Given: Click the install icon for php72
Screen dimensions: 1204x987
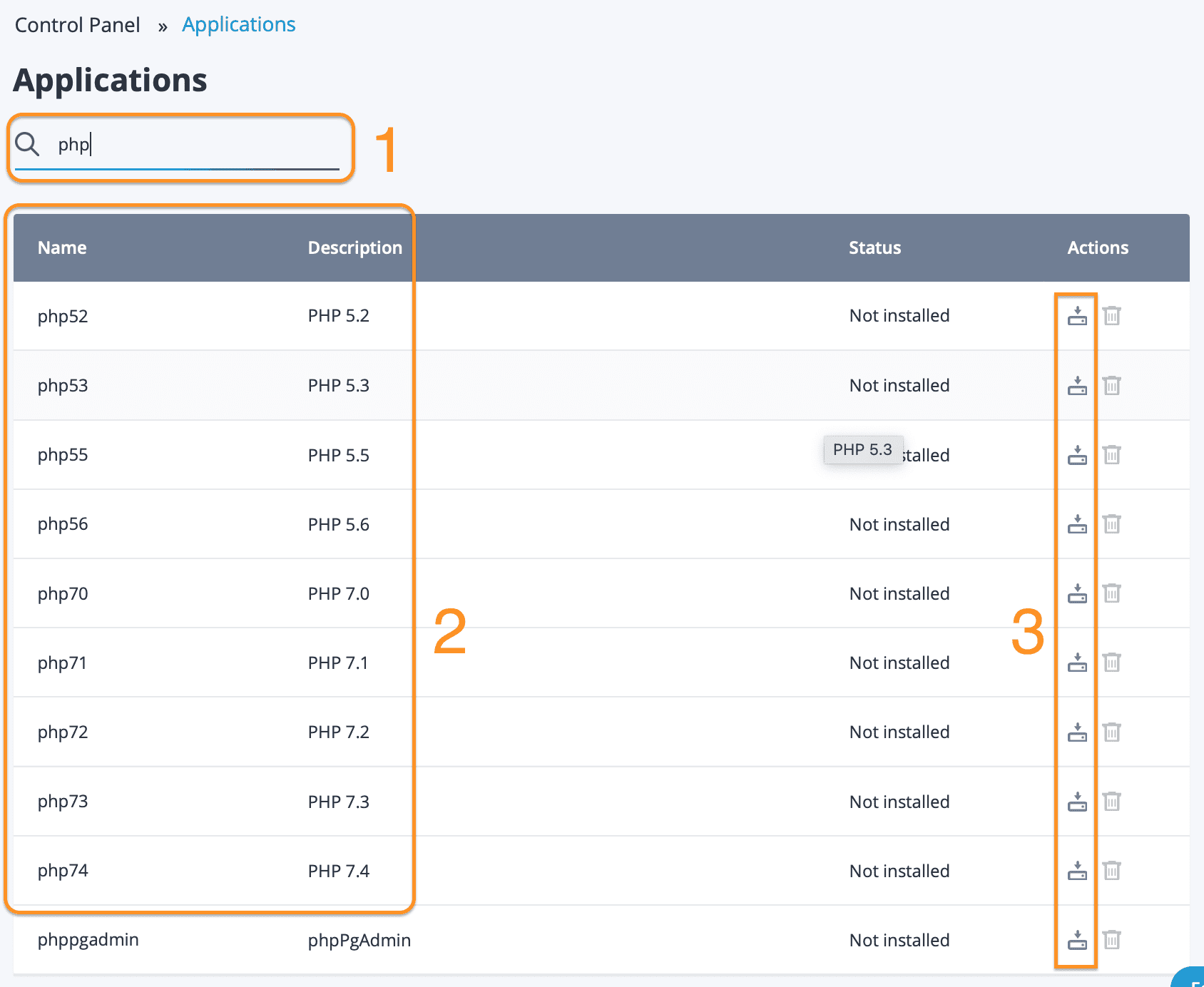Looking at the screenshot, I should point(1077,732).
